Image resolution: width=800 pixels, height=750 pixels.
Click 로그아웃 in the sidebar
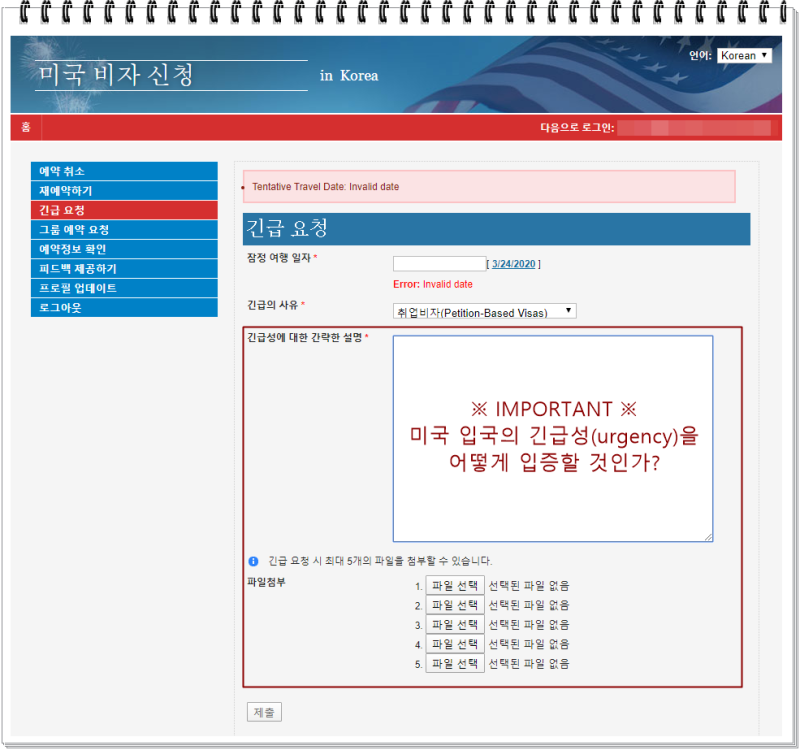tap(124, 308)
